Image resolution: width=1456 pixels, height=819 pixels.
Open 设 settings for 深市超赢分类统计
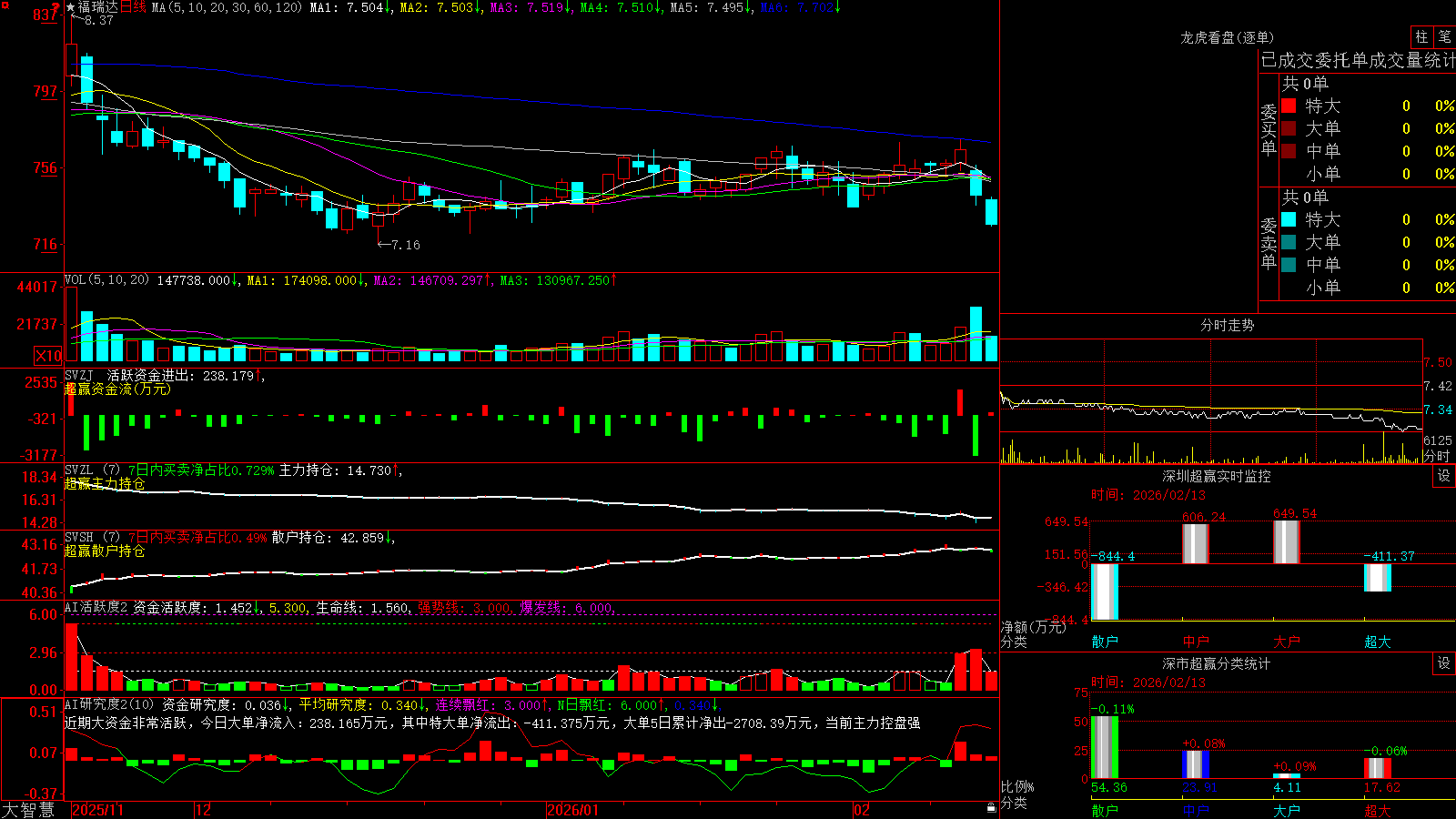[x=1444, y=663]
